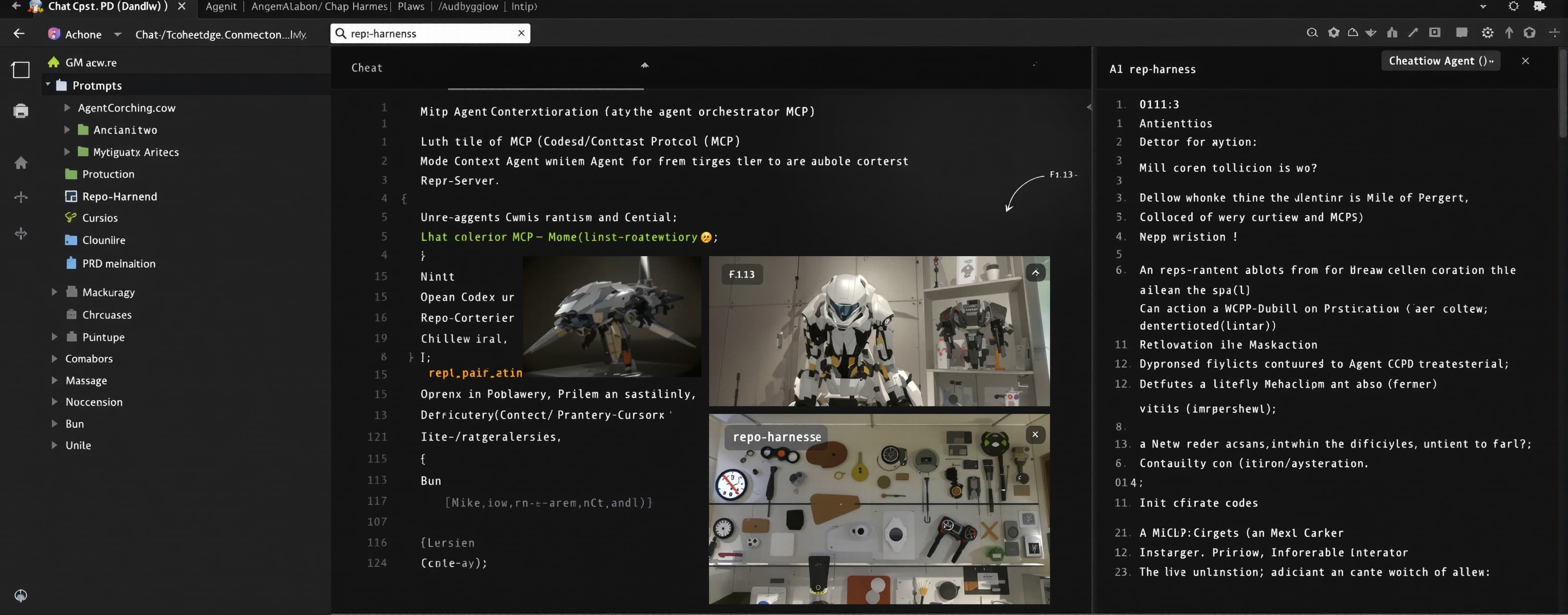The height and width of the screenshot is (615, 1568).
Task: Click the hexagon cube icon in the top toolbar
Action: pos(1529,33)
